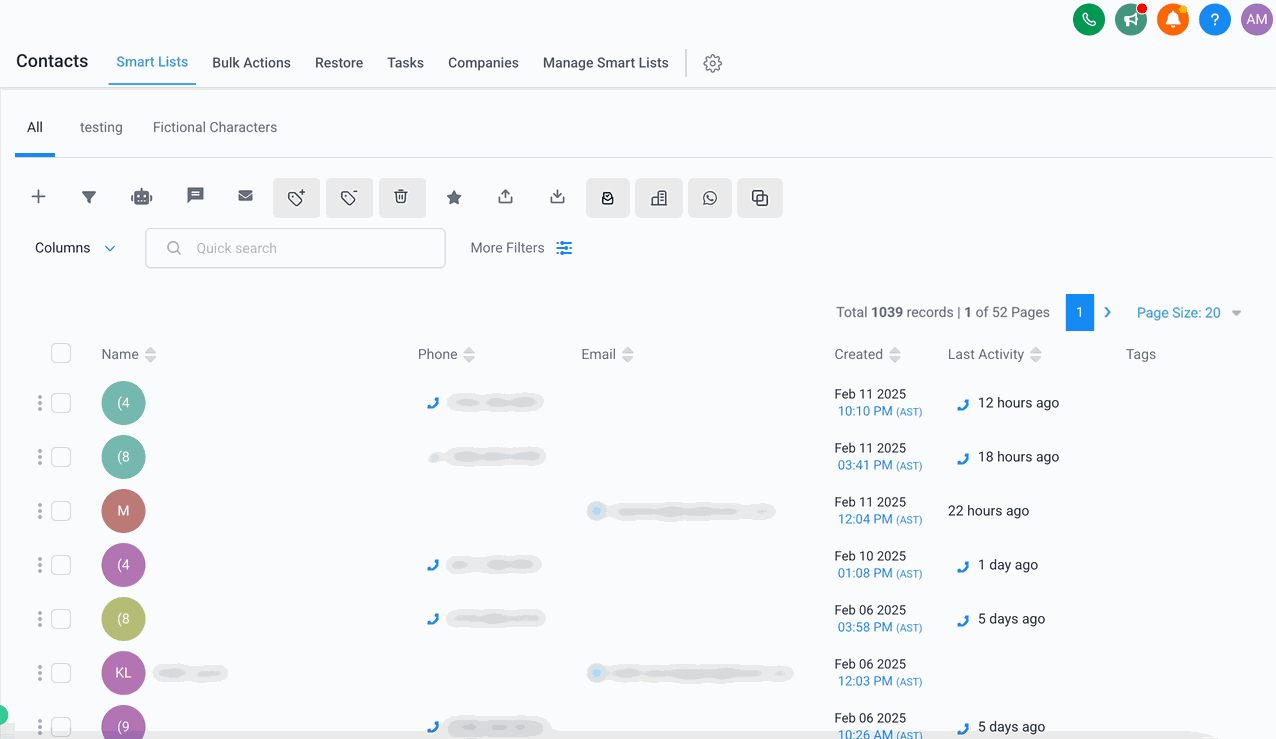Open the Page Size: 20 dropdown
The width and height of the screenshot is (1276, 739).
click(1189, 313)
